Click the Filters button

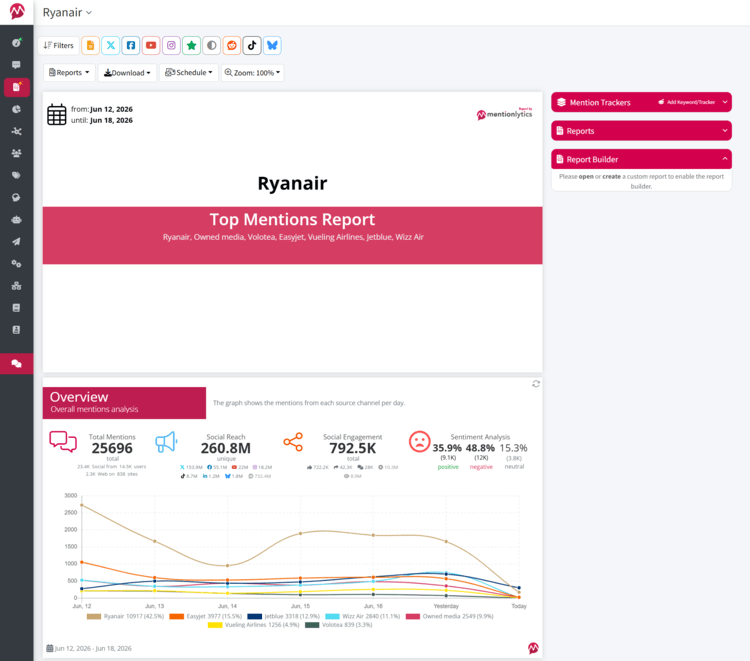(58, 45)
